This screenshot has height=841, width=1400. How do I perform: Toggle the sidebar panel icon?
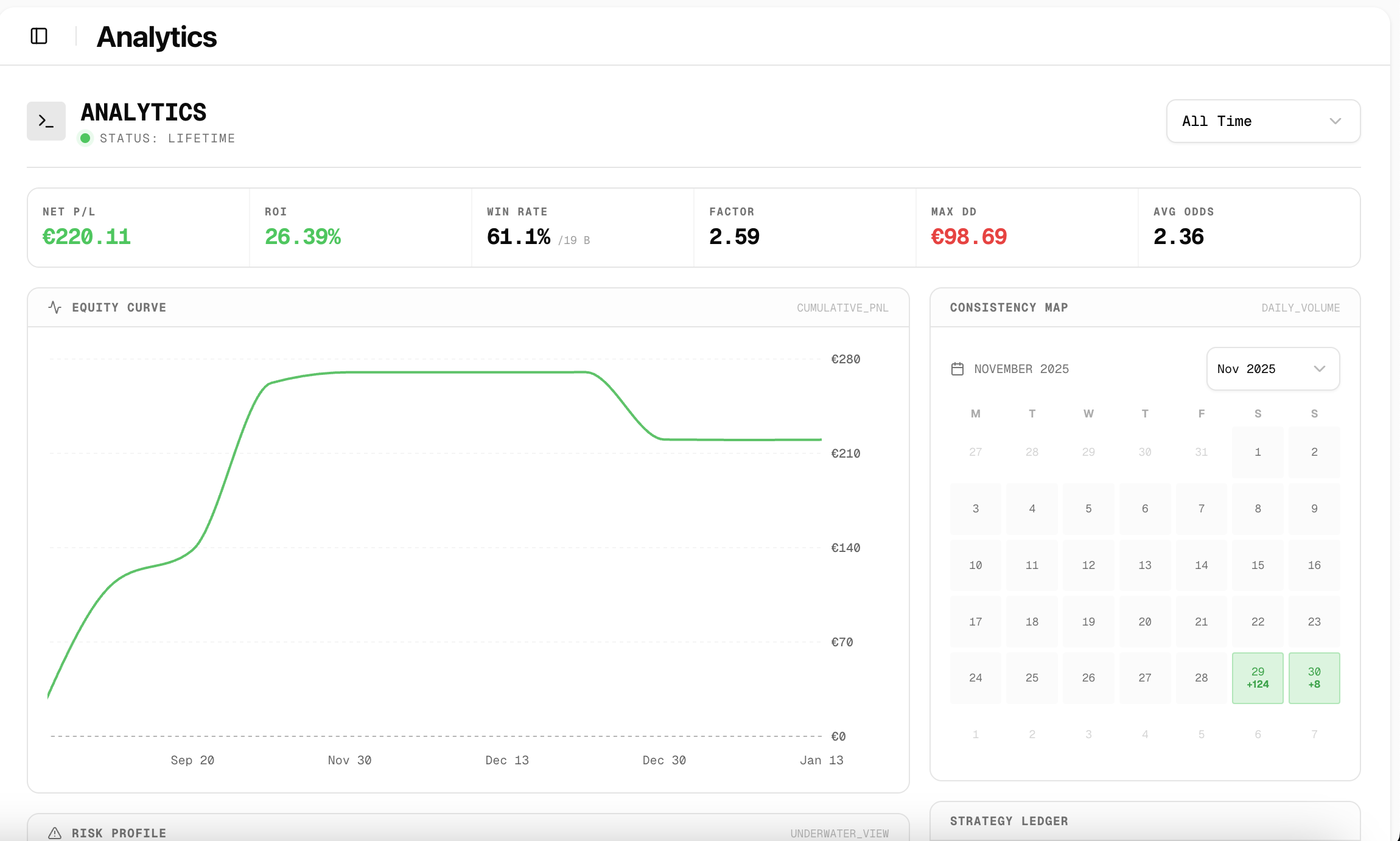click(x=39, y=37)
